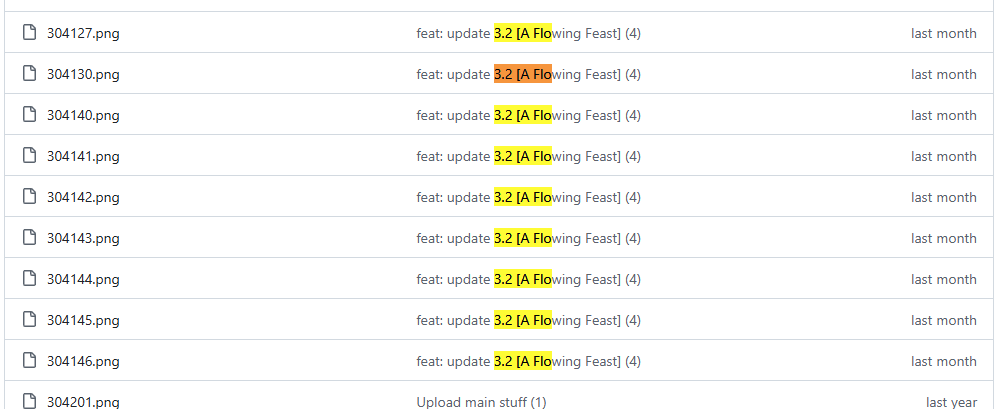This screenshot has width=997, height=409.
Task: Open file 304140.png
Action: [83, 115]
